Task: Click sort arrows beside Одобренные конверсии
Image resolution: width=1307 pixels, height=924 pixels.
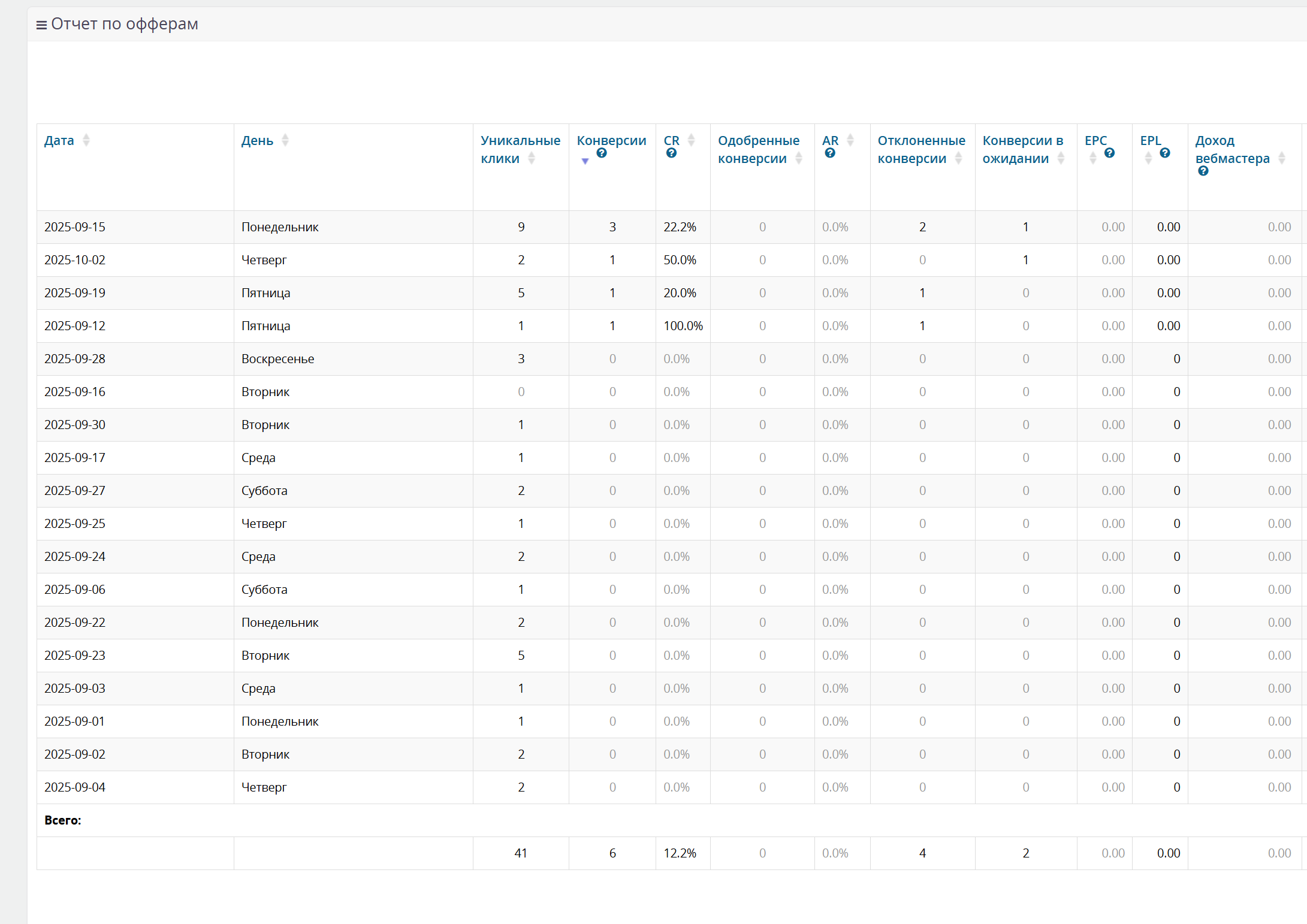Action: pos(799,158)
